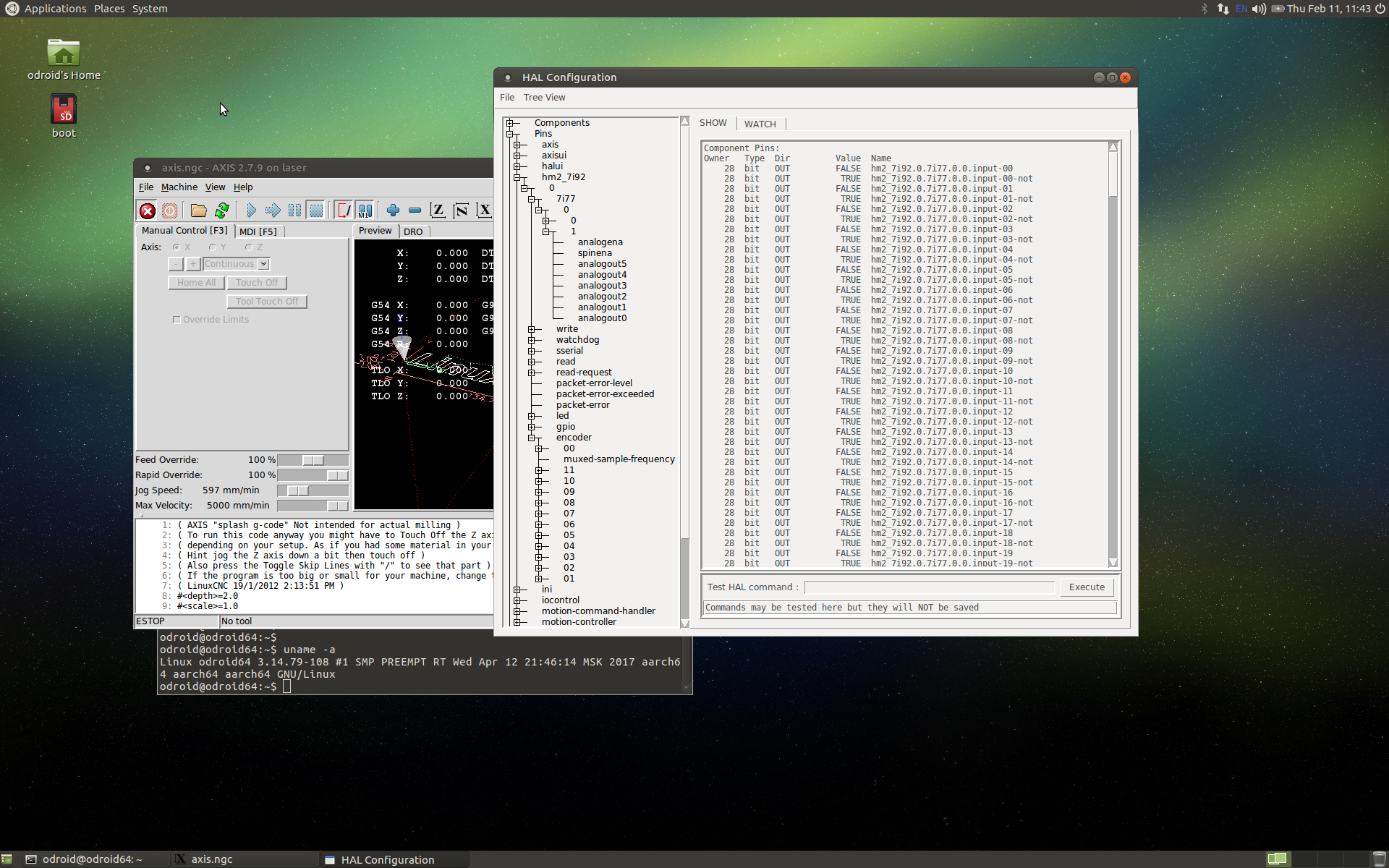Screen dimensions: 1389x868
Task: Expand the motion-controller tree node
Action: pyautogui.click(x=517, y=622)
